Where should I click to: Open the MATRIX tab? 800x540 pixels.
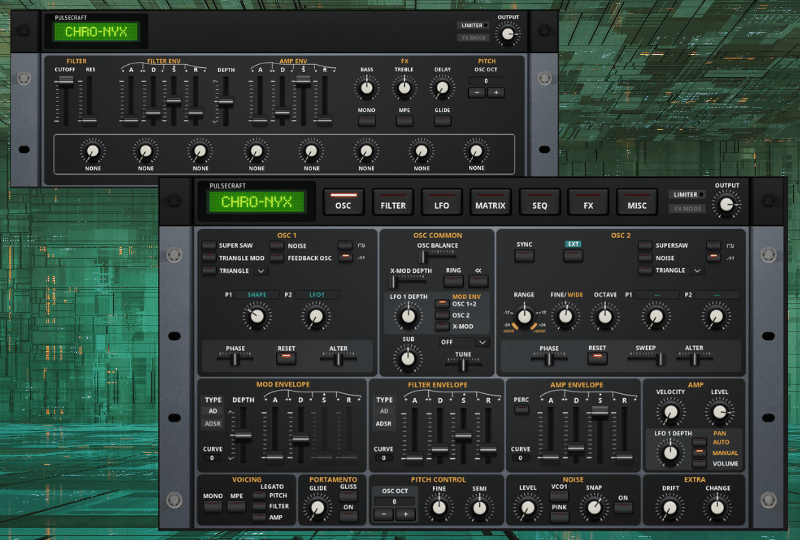490,202
